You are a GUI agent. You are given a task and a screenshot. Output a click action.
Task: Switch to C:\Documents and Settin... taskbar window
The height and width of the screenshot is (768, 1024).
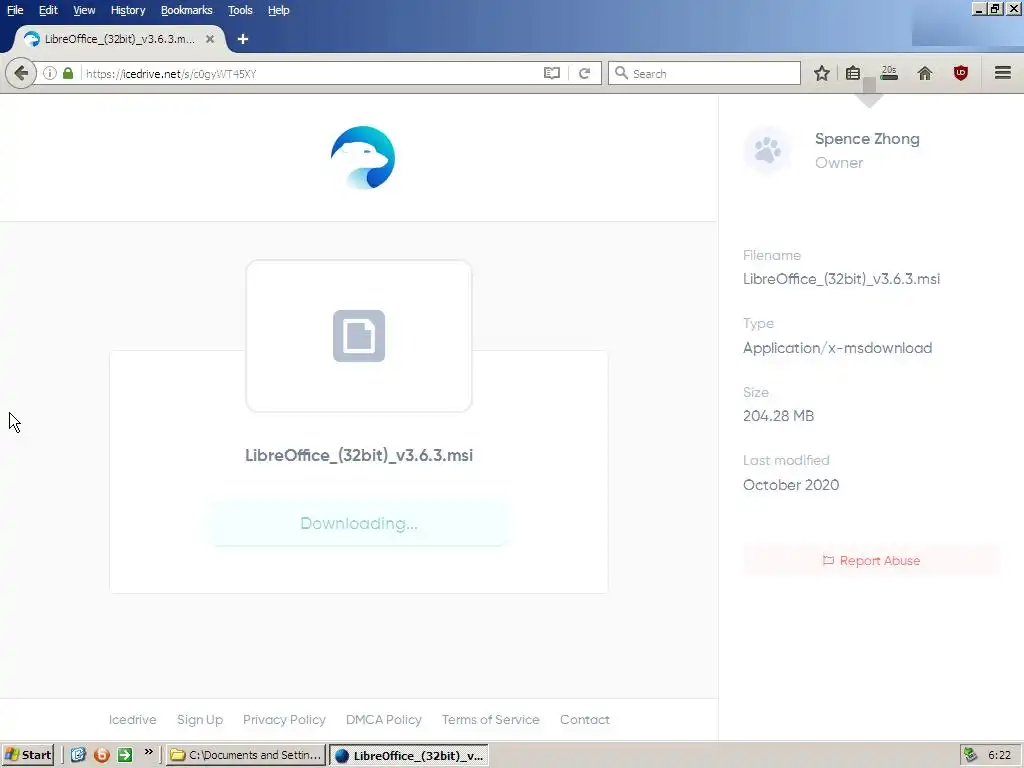[246, 755]
